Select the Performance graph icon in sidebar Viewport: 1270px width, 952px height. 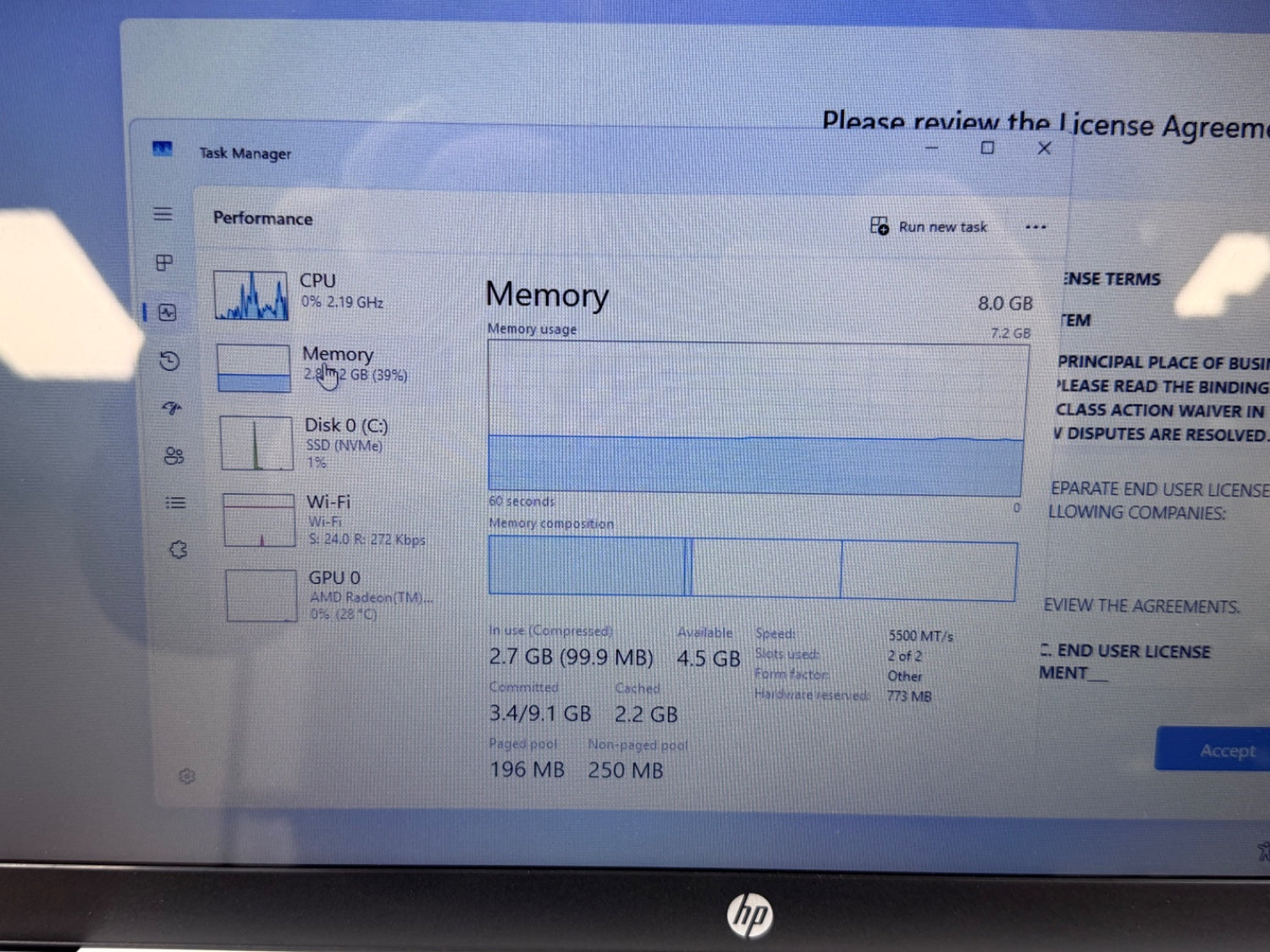click(x=167, y=313)
